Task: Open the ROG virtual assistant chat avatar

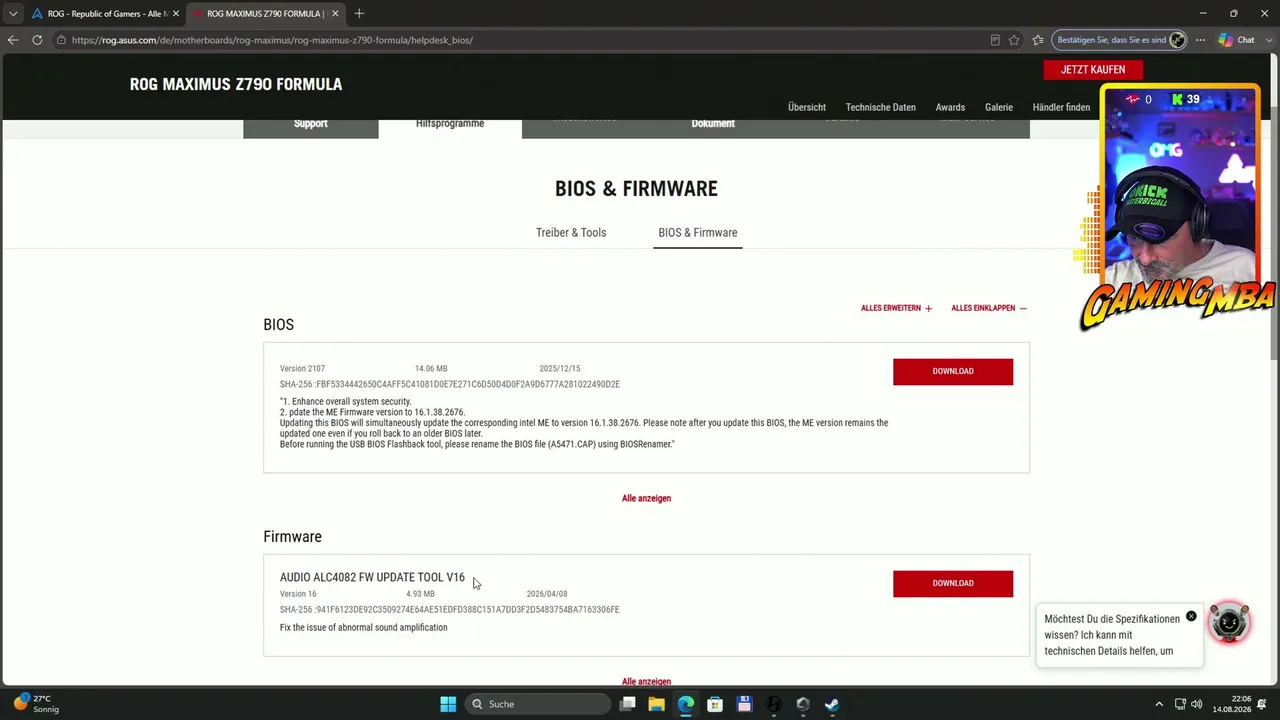Action: click(1229, 623)
